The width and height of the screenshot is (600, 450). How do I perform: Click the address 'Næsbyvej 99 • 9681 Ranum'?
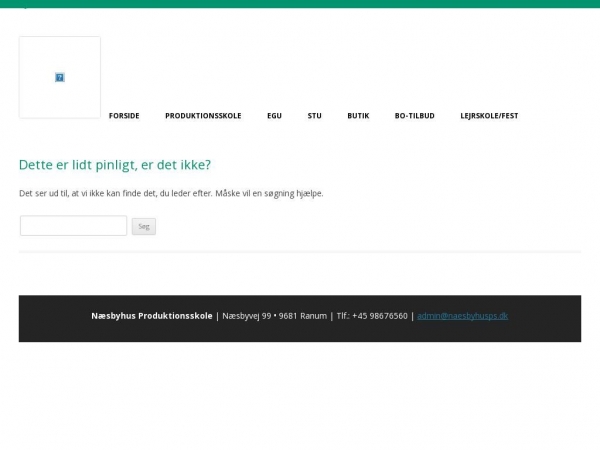(275, 316)
